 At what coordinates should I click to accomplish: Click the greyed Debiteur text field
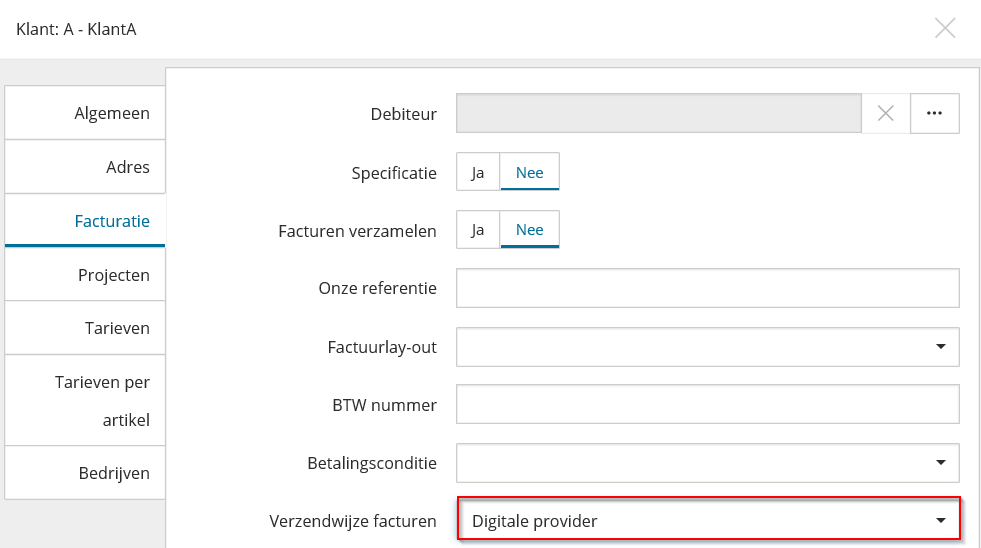coord(659,113)
